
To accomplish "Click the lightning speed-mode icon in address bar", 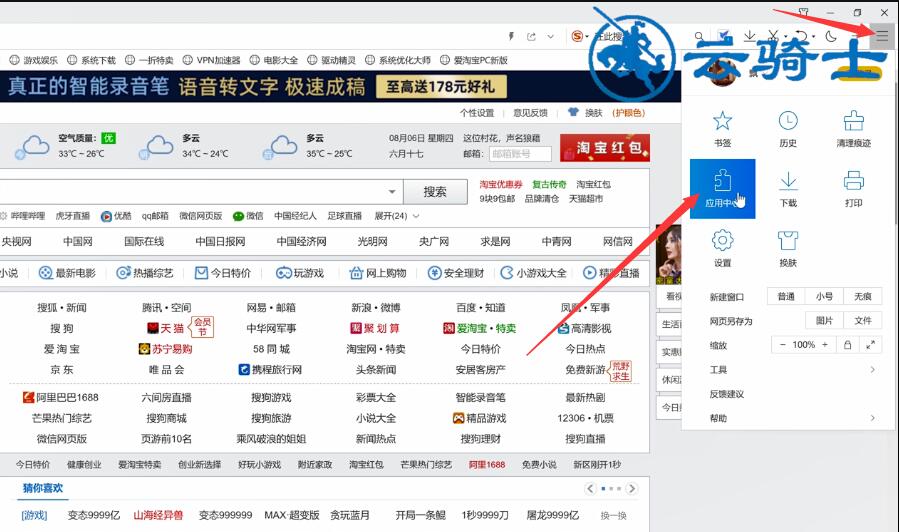I will (511, 36).
